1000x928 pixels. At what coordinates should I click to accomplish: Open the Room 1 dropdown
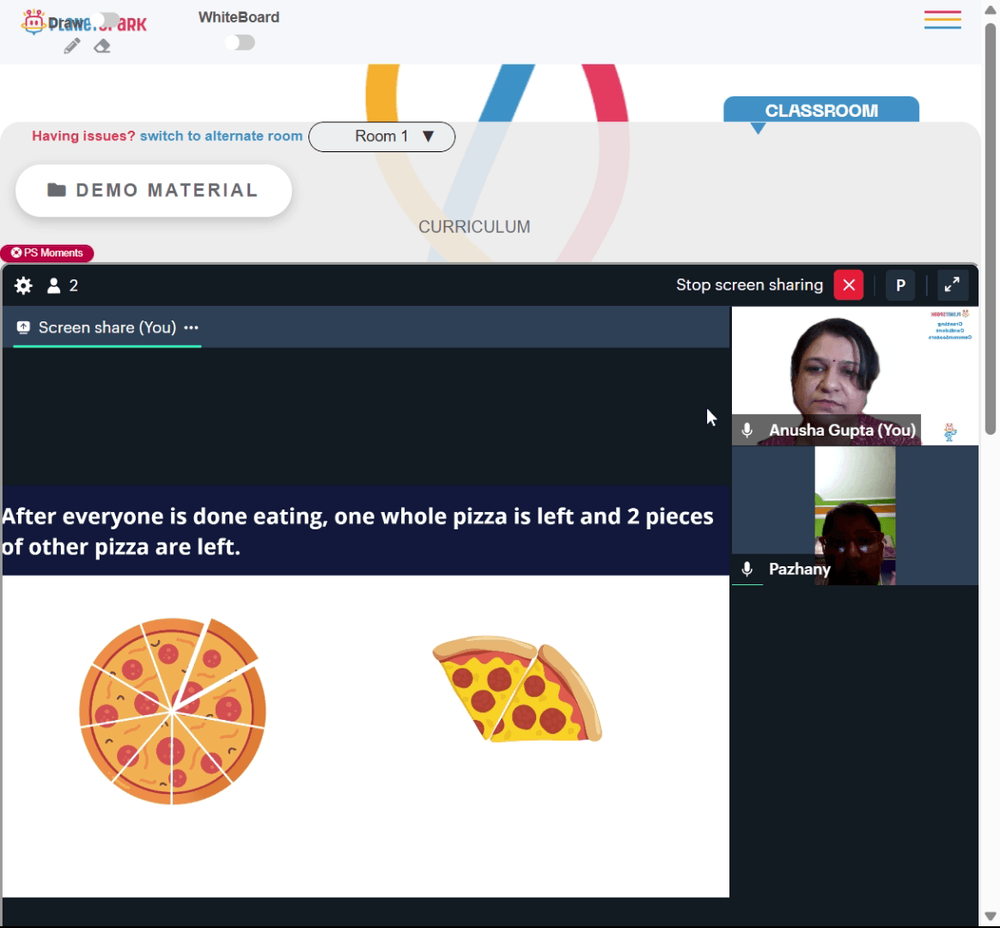(382, 137)
